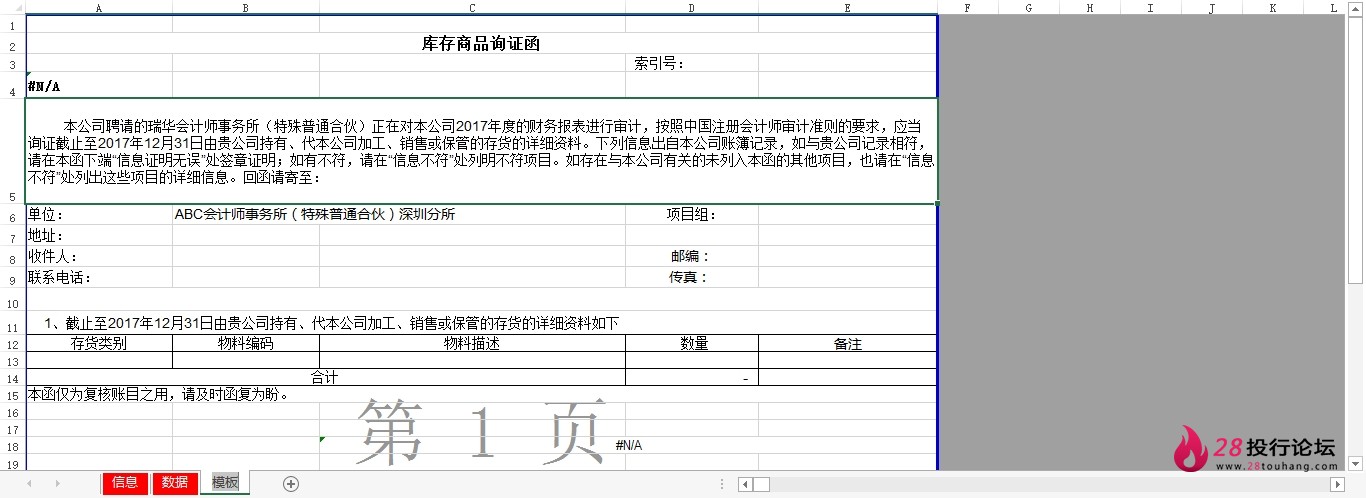
Task: Click the 联系电话： label cell
Action: [99, 278]
